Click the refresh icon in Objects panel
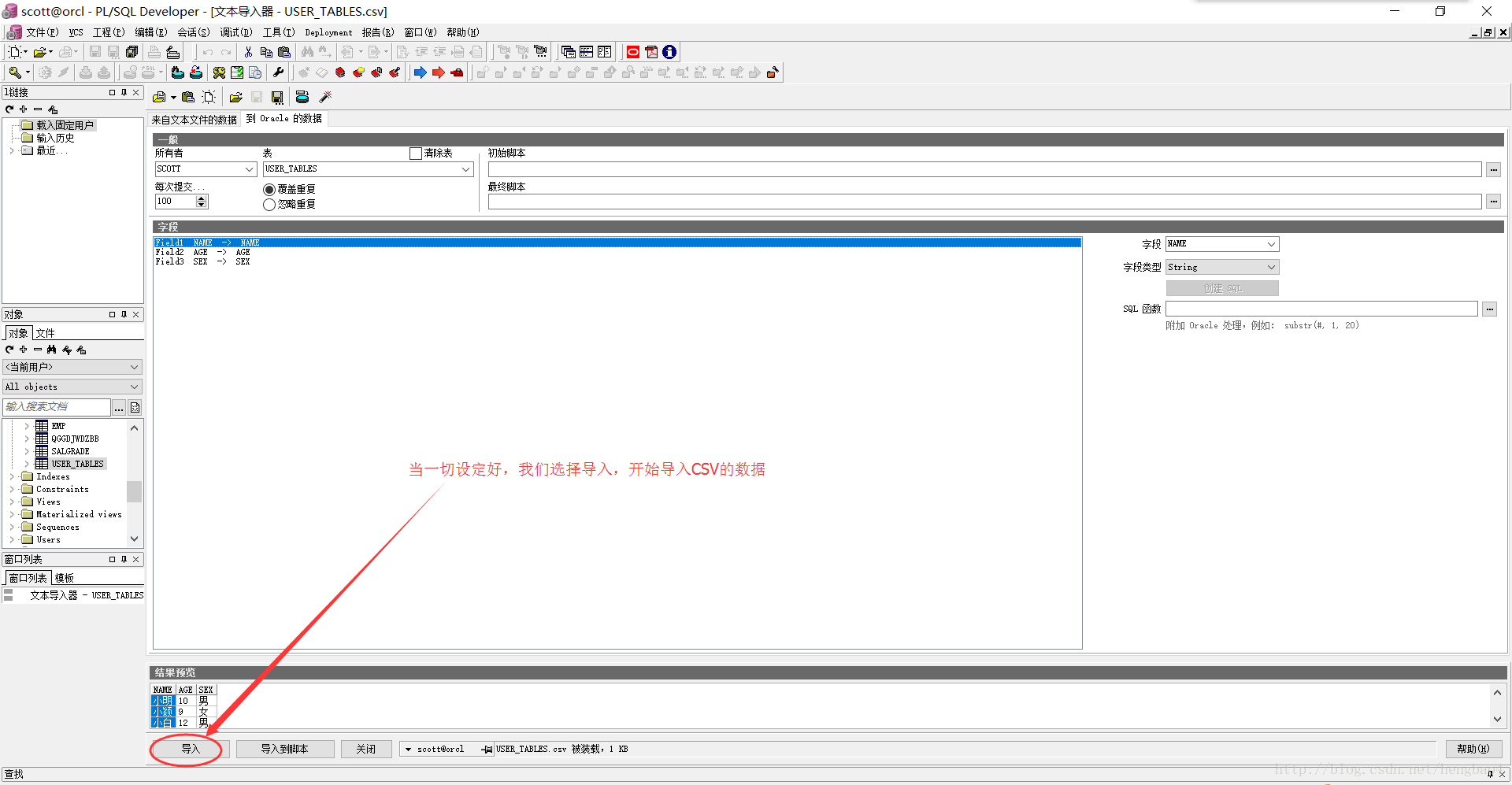1512x785 pixels. click(x=9, y=350)
